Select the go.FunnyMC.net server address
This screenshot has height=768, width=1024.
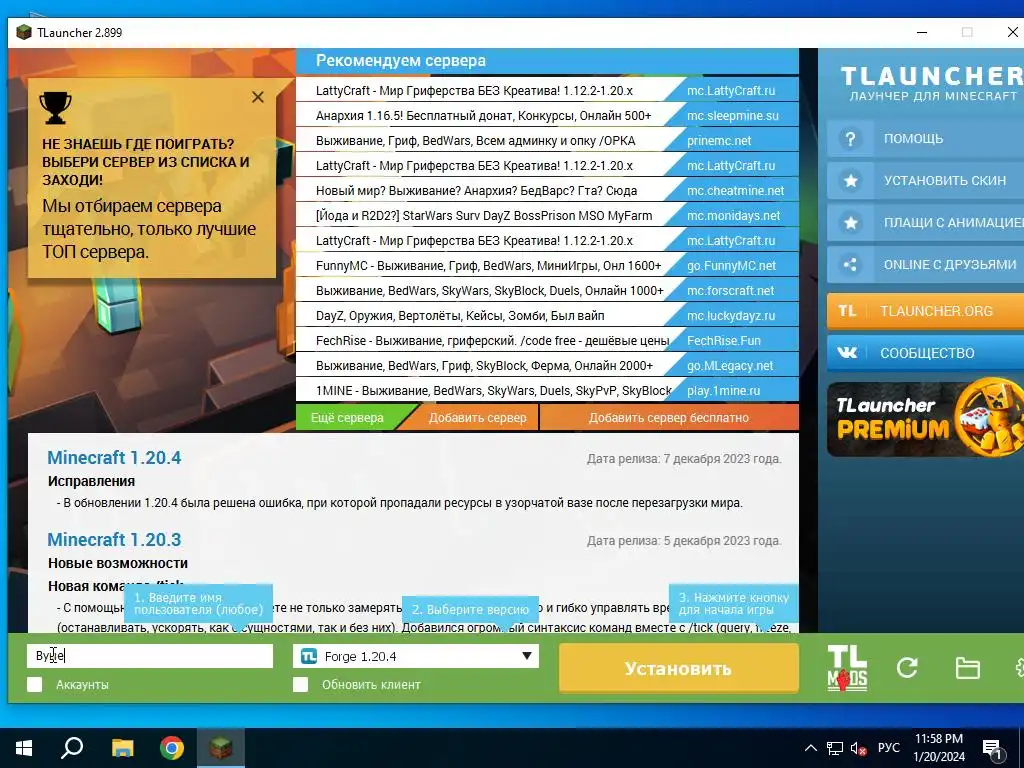[x=731, y=266]
